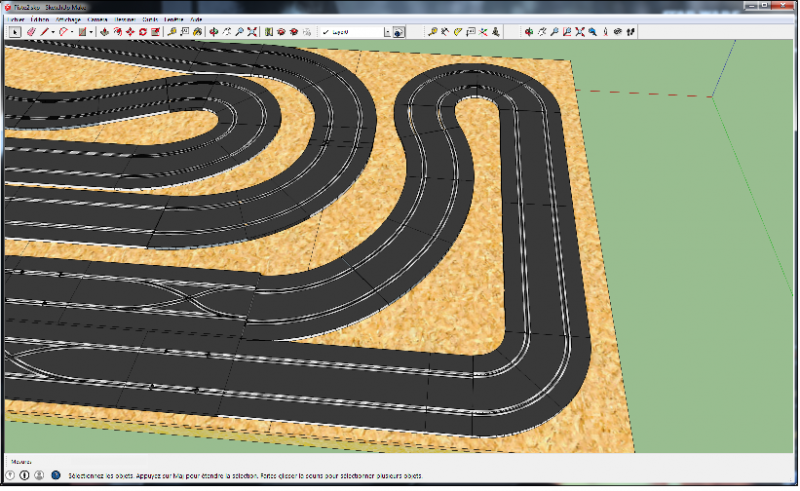The height and width of the screenshot is (491, 800).
Task: Open the Shape tool dropdown arrow
Action: tap(92, 32)
